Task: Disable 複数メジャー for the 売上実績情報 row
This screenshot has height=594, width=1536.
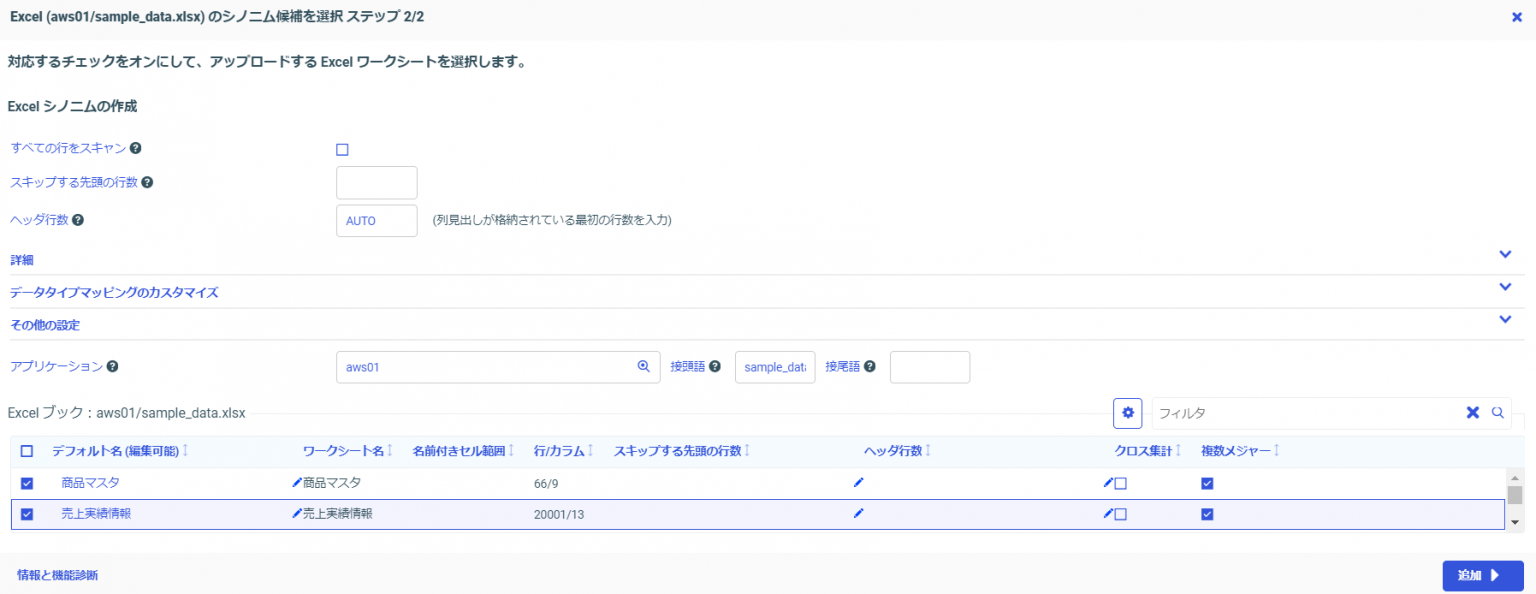Action: [x=1207, y=512]
